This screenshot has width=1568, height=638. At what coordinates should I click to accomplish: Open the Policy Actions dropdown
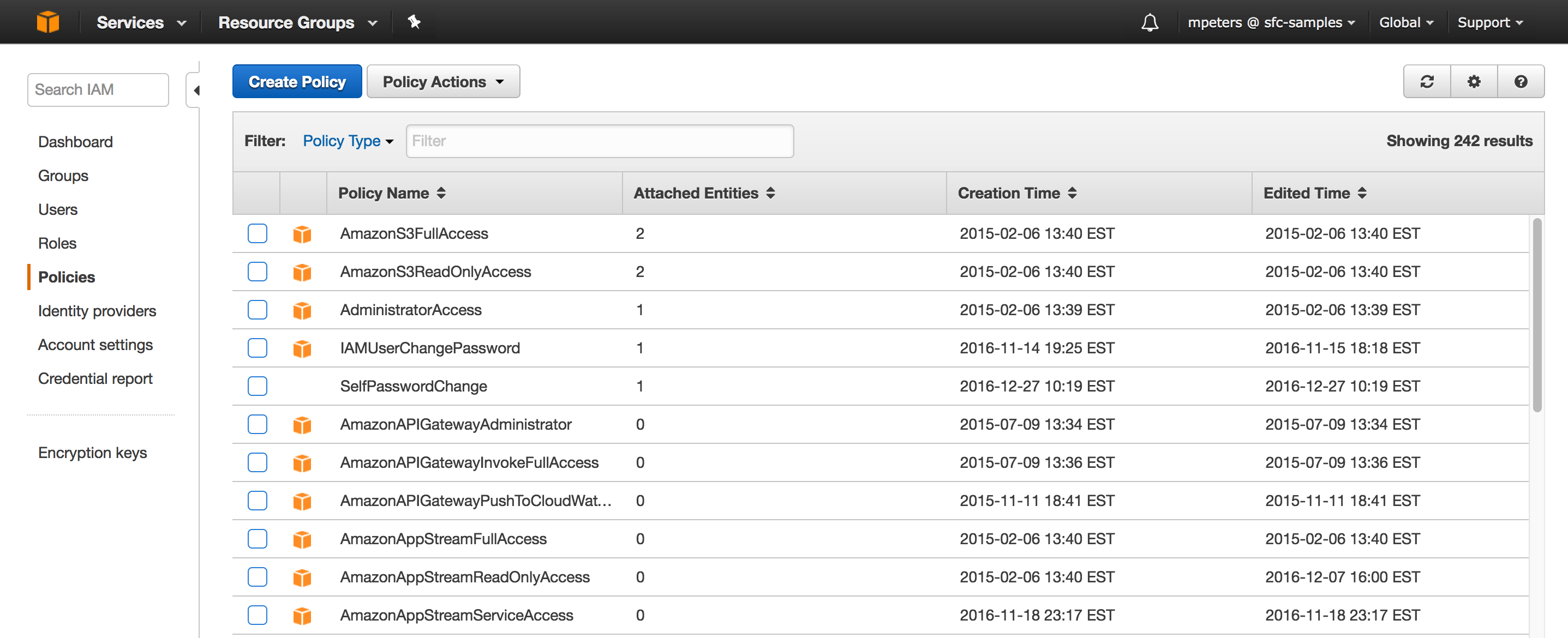[x=442, y=81]
